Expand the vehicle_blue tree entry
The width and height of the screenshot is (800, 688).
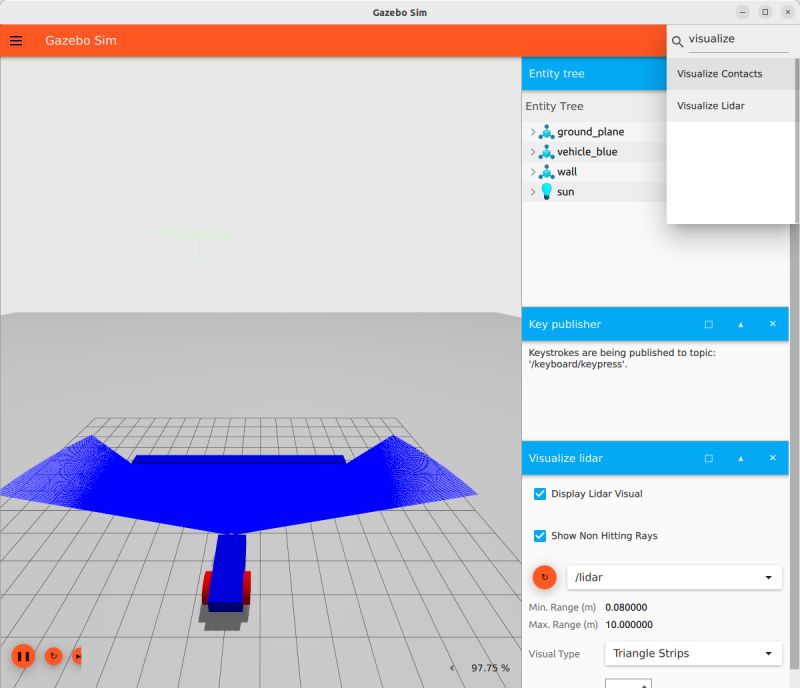coord(531,151)
